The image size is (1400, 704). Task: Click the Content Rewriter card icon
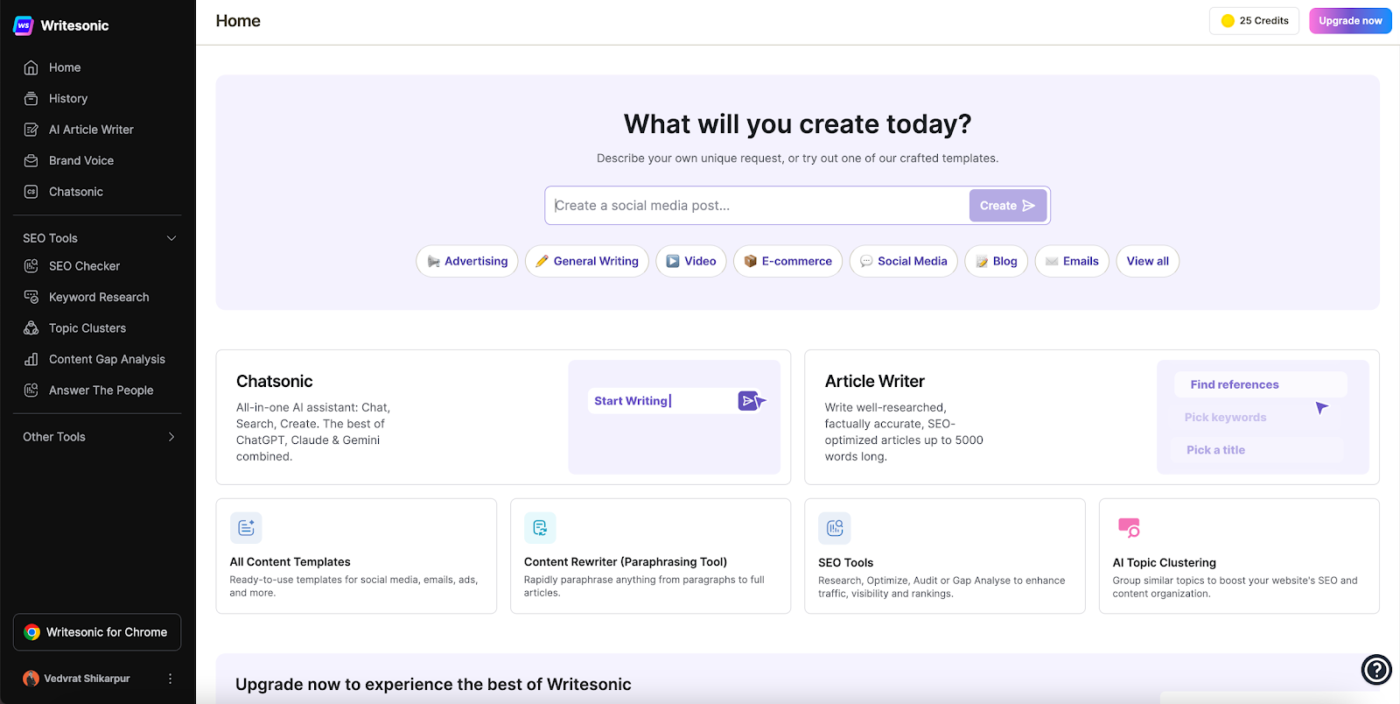[540, 528]
